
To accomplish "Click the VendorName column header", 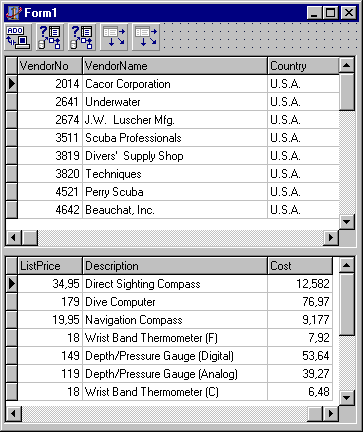I will (175, 66).
